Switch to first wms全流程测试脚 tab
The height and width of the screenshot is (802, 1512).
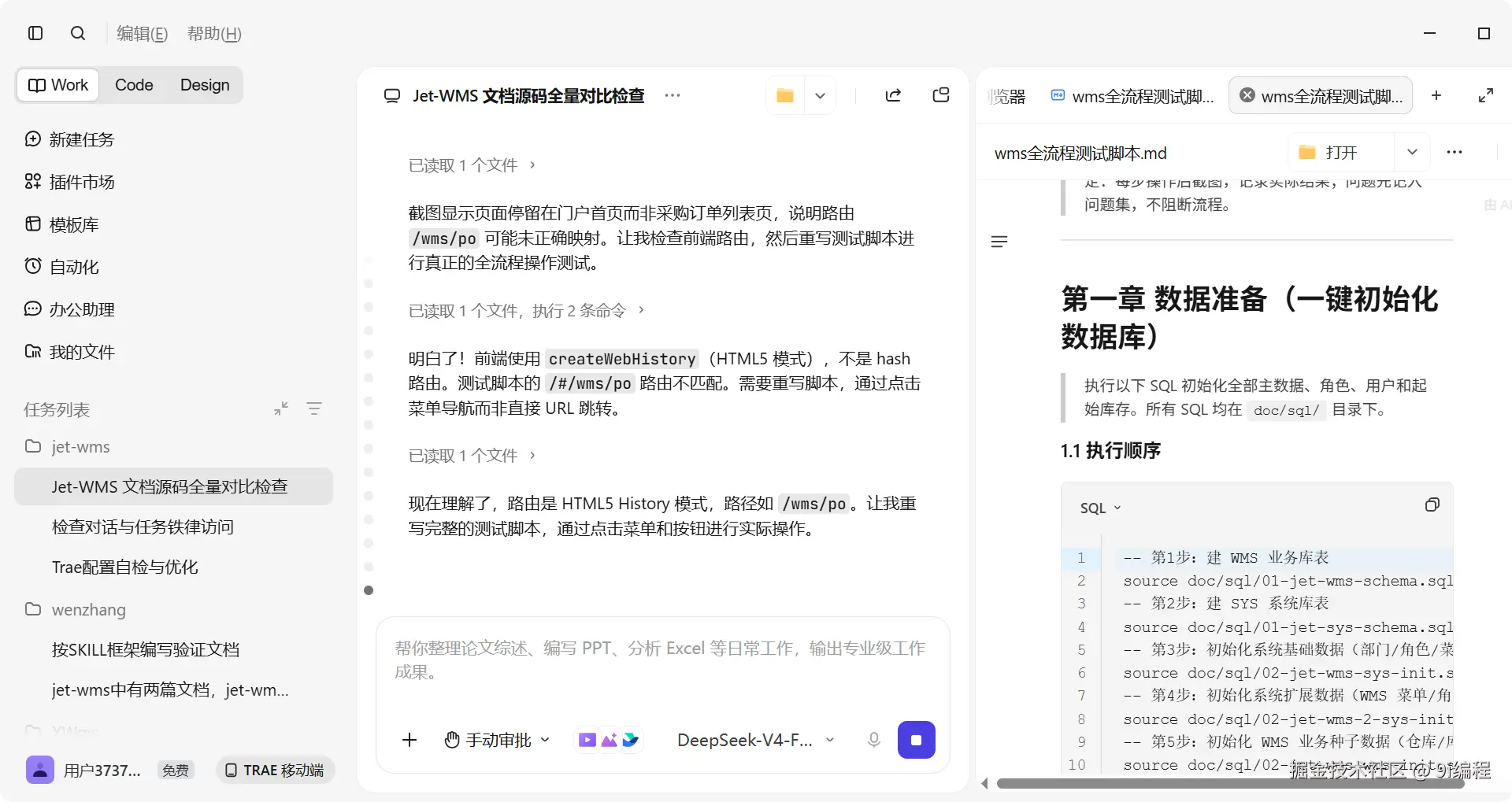1133,96
